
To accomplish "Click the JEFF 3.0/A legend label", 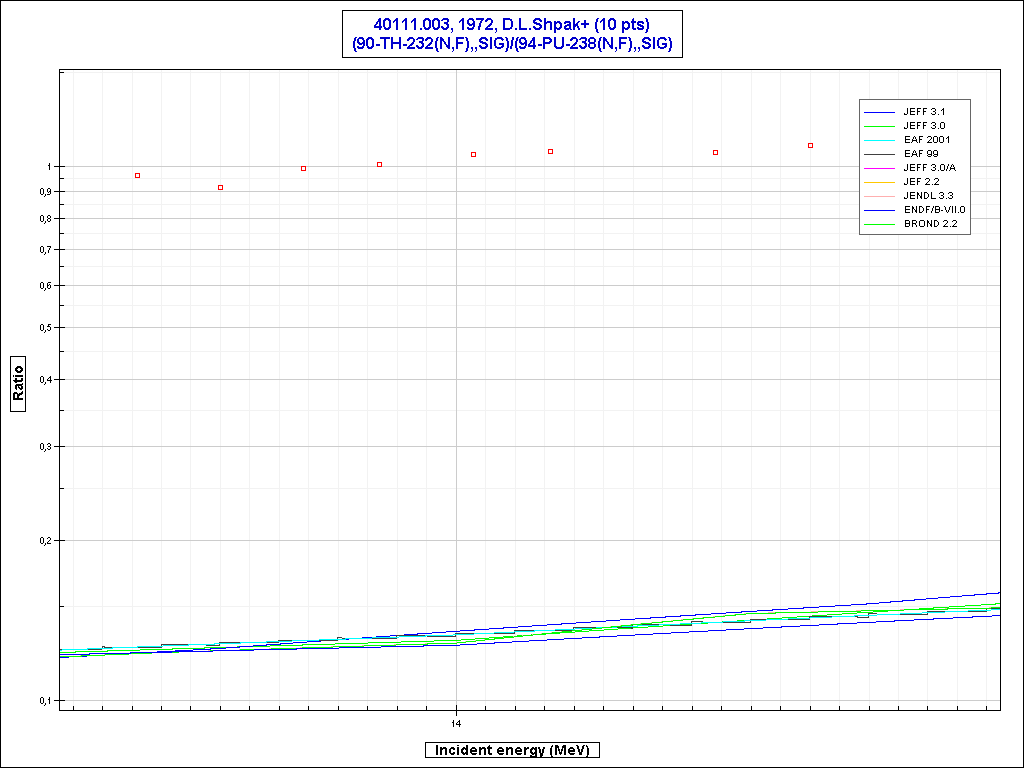I will click(929, 168).
